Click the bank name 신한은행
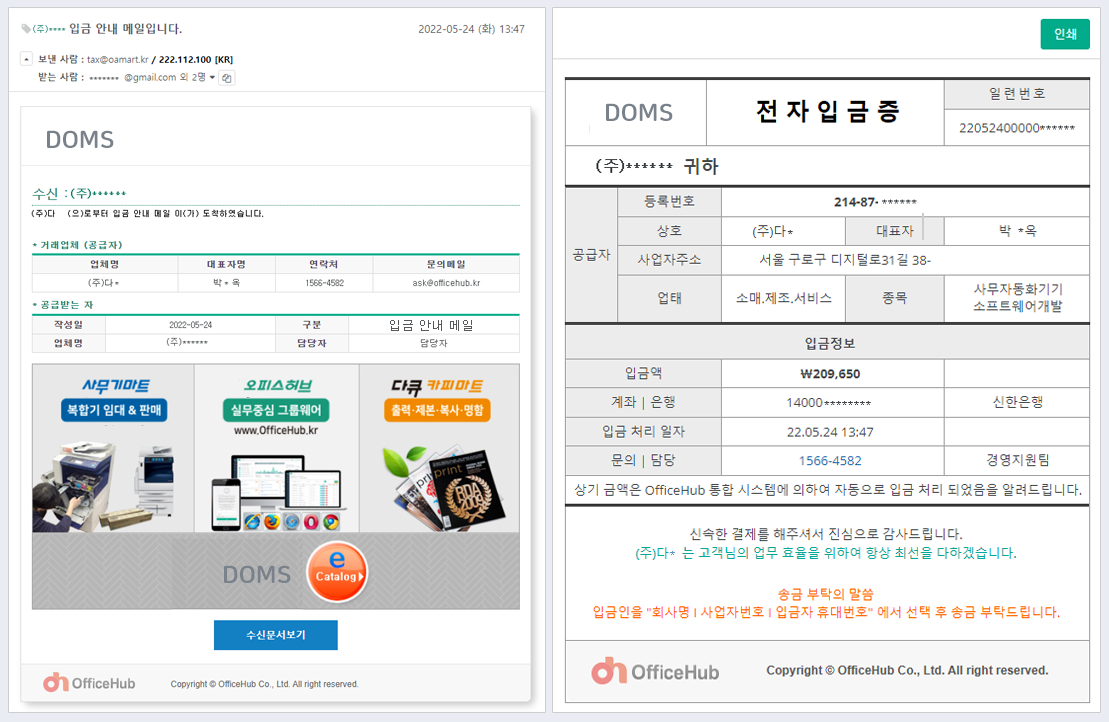The width and height of the screenshot is (1109, 722). pyautogui.click(x=1017, y=402)
